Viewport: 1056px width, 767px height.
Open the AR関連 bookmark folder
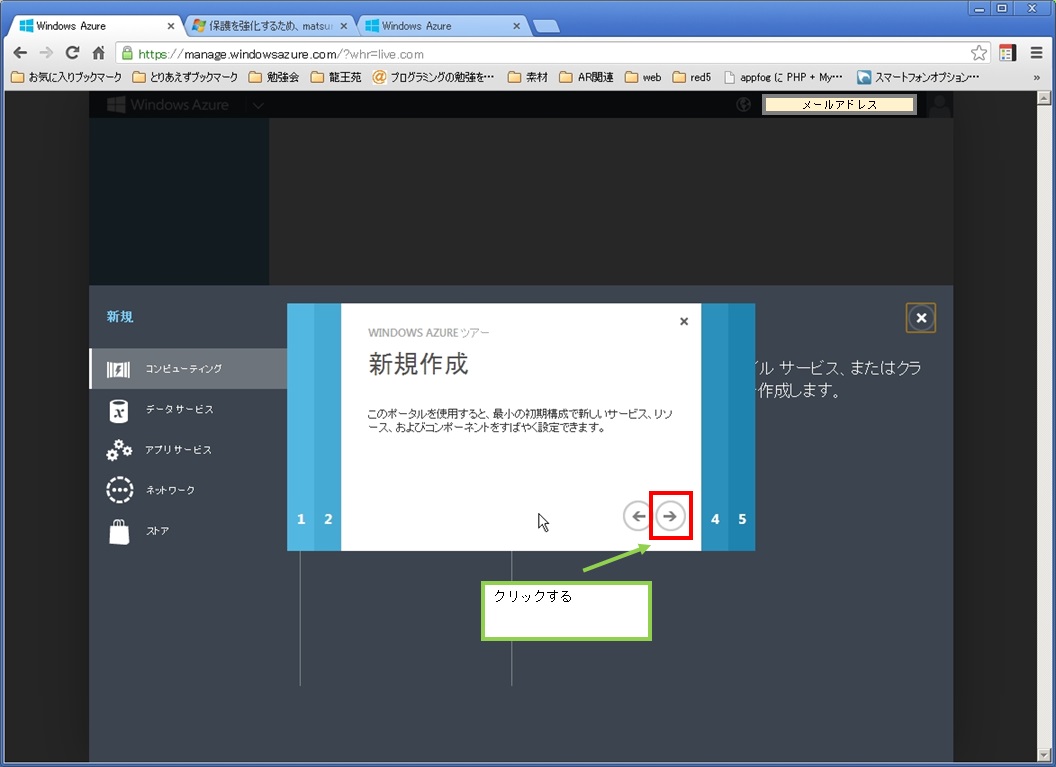coord(587,77)
